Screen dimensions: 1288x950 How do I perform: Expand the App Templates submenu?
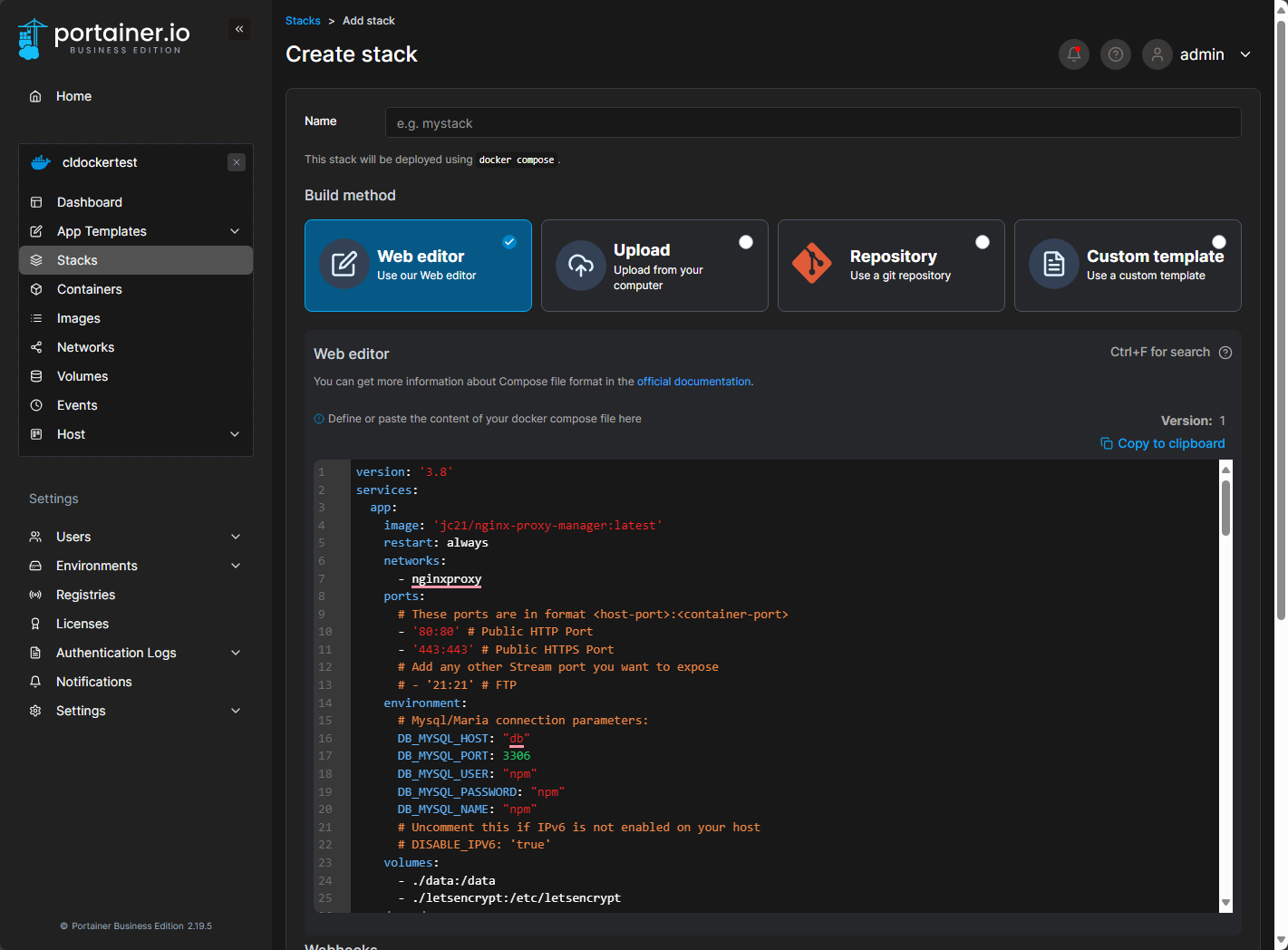pyautogui.click(x=235, y=231)
